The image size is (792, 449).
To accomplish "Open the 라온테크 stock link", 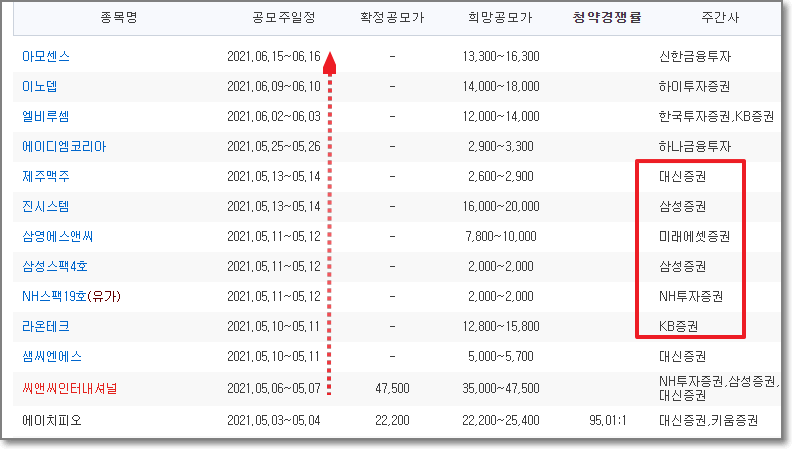I will tap(46, 326).
